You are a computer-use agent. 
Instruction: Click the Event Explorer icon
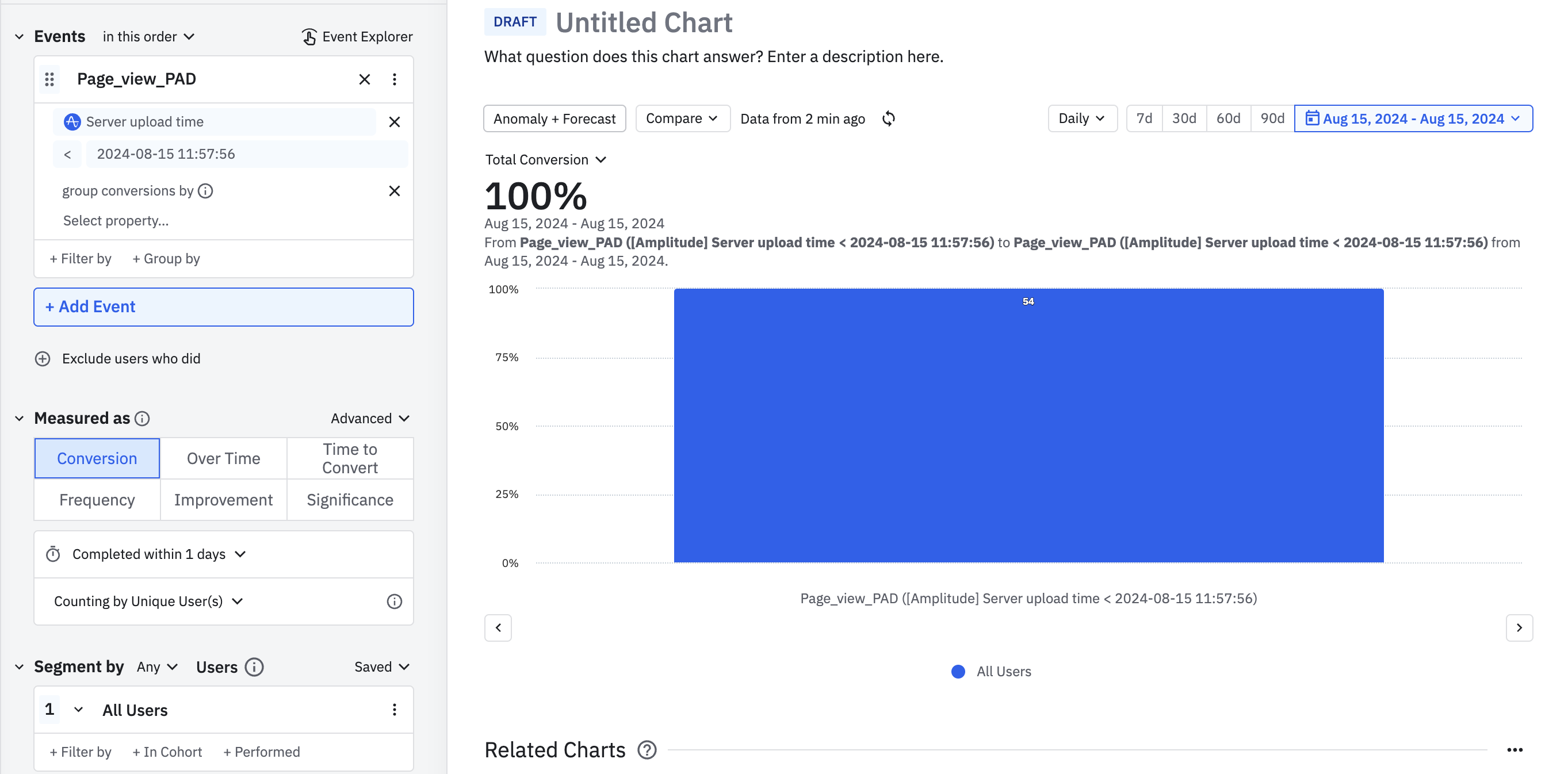309,36
